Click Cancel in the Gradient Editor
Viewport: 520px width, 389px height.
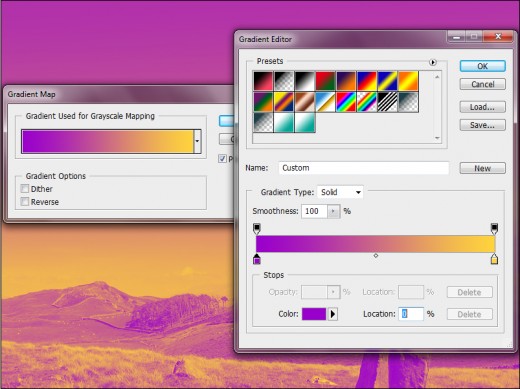coord(483,84)
